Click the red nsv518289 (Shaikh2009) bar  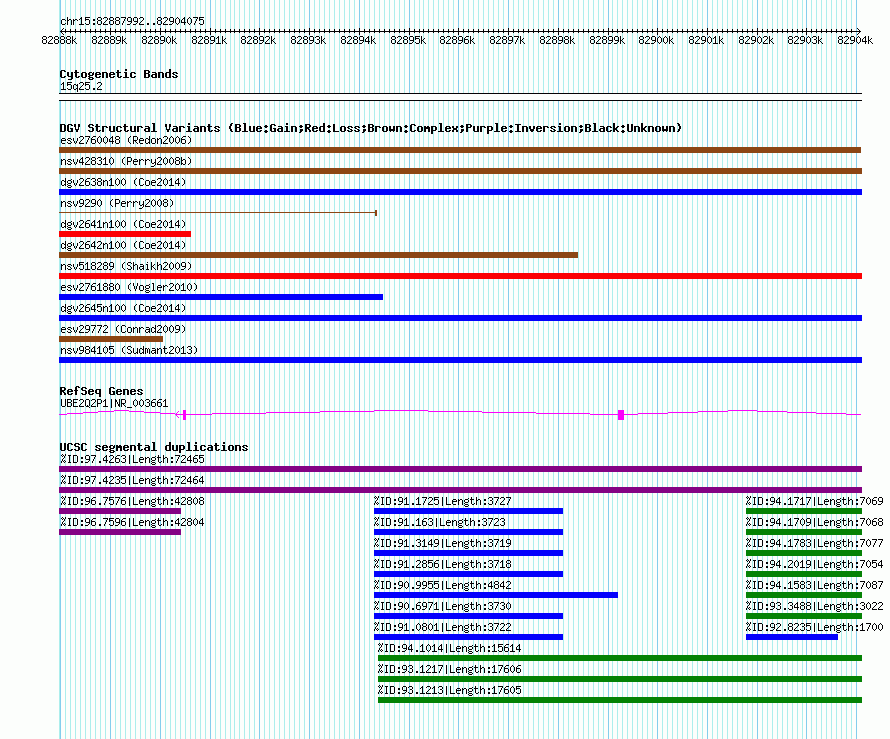pyautogui.click(x=460, y=276)
